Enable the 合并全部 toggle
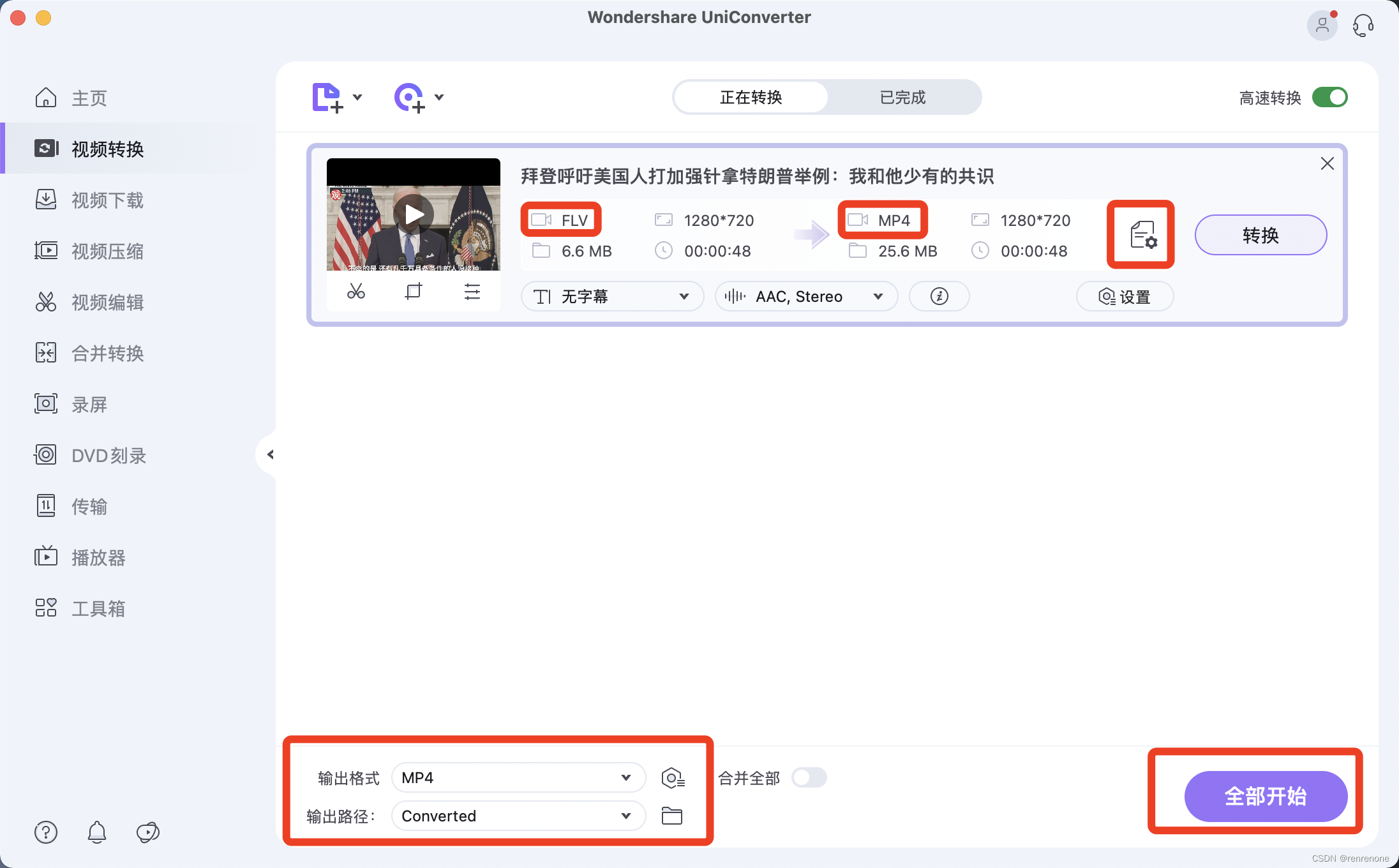The width and height of the screenshot is (1399, 868). pyautogui.click(x=809, y=778)
